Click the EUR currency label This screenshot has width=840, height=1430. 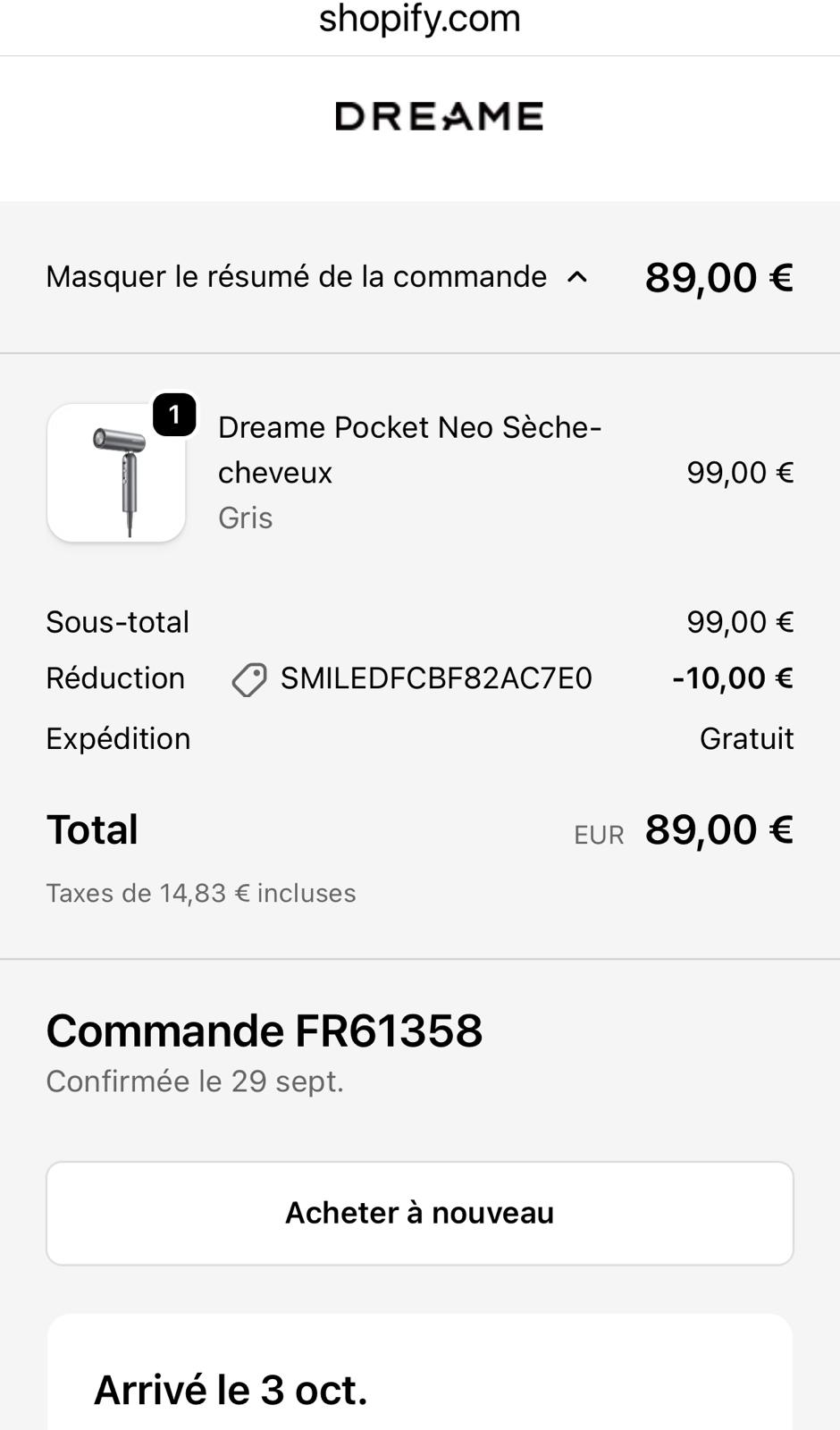pos(599,835)
